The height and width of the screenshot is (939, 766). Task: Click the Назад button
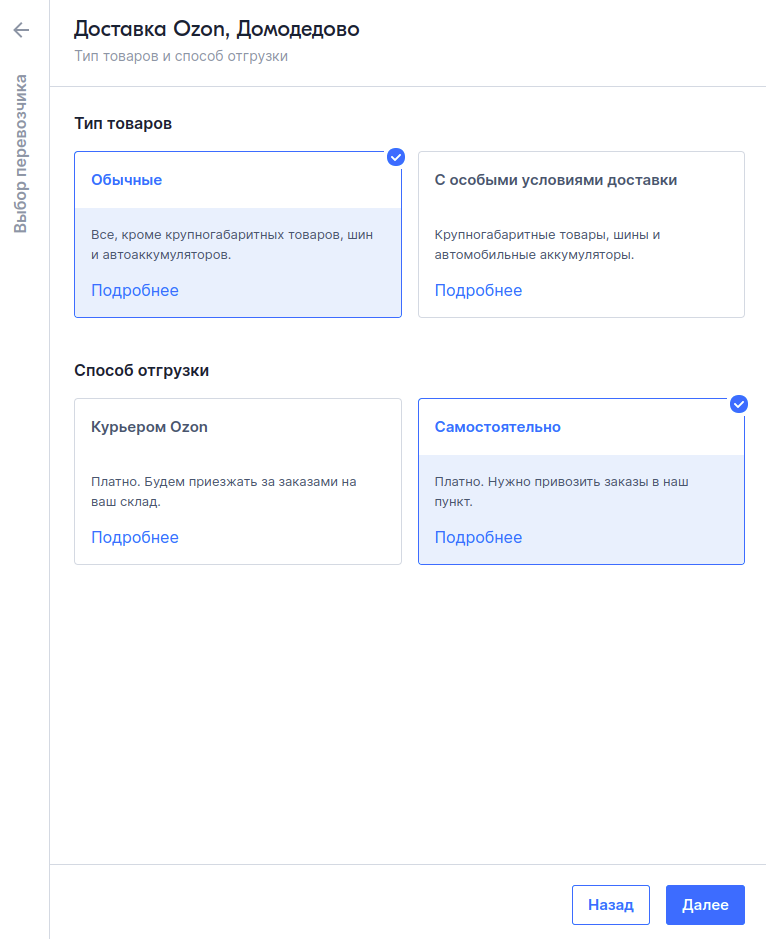pyautogui.click(x=610, y=905)
